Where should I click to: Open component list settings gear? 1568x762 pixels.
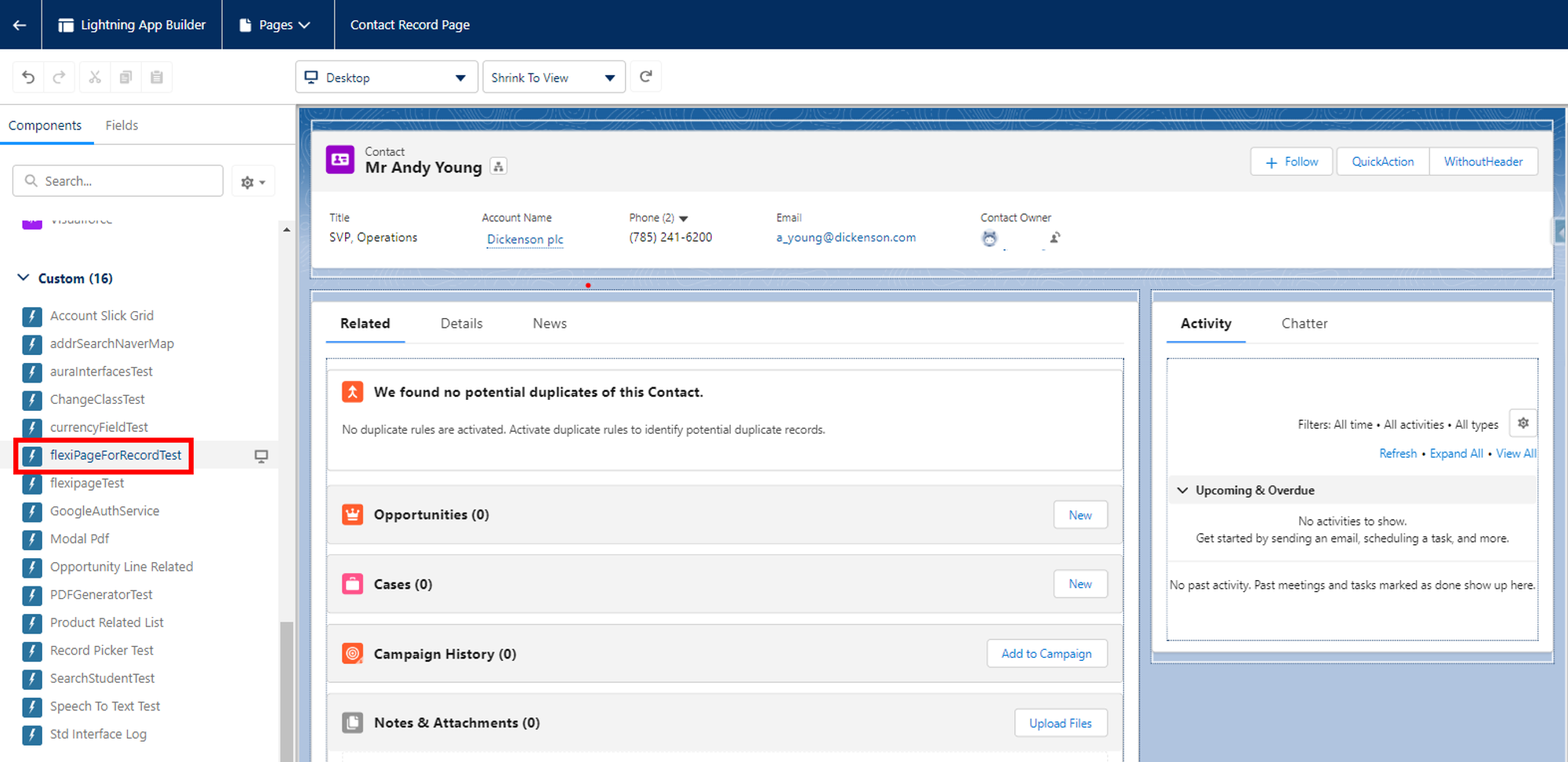(x=252, y=182)
